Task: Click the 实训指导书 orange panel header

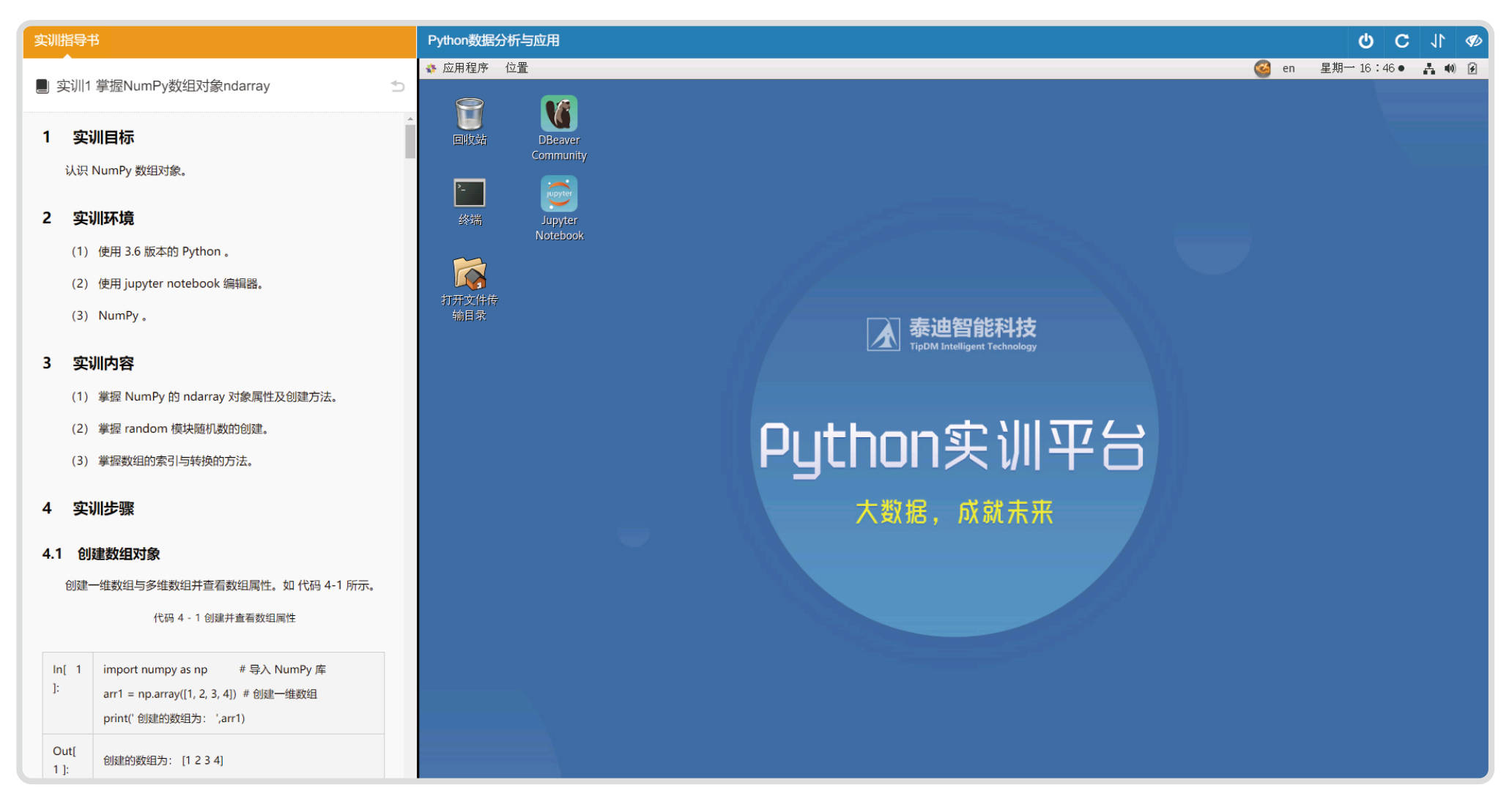Action: pos(219,41)
